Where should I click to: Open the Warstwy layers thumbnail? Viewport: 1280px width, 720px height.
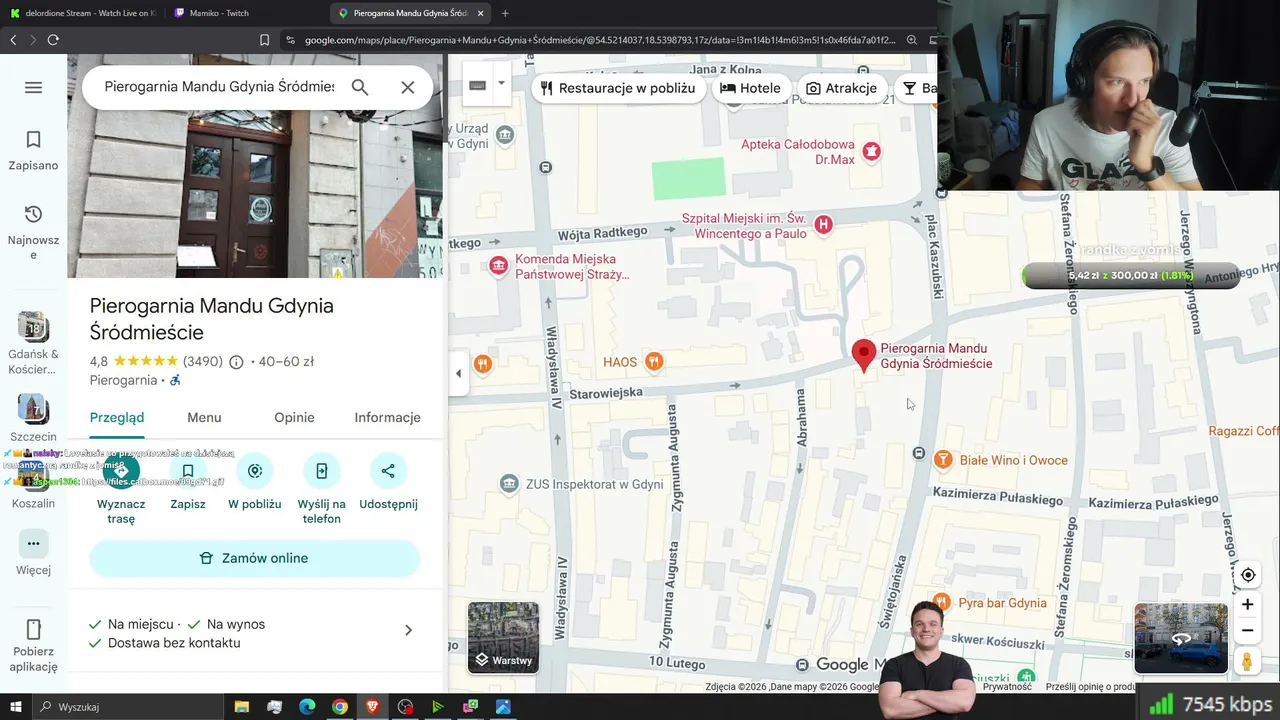(503, 638)
